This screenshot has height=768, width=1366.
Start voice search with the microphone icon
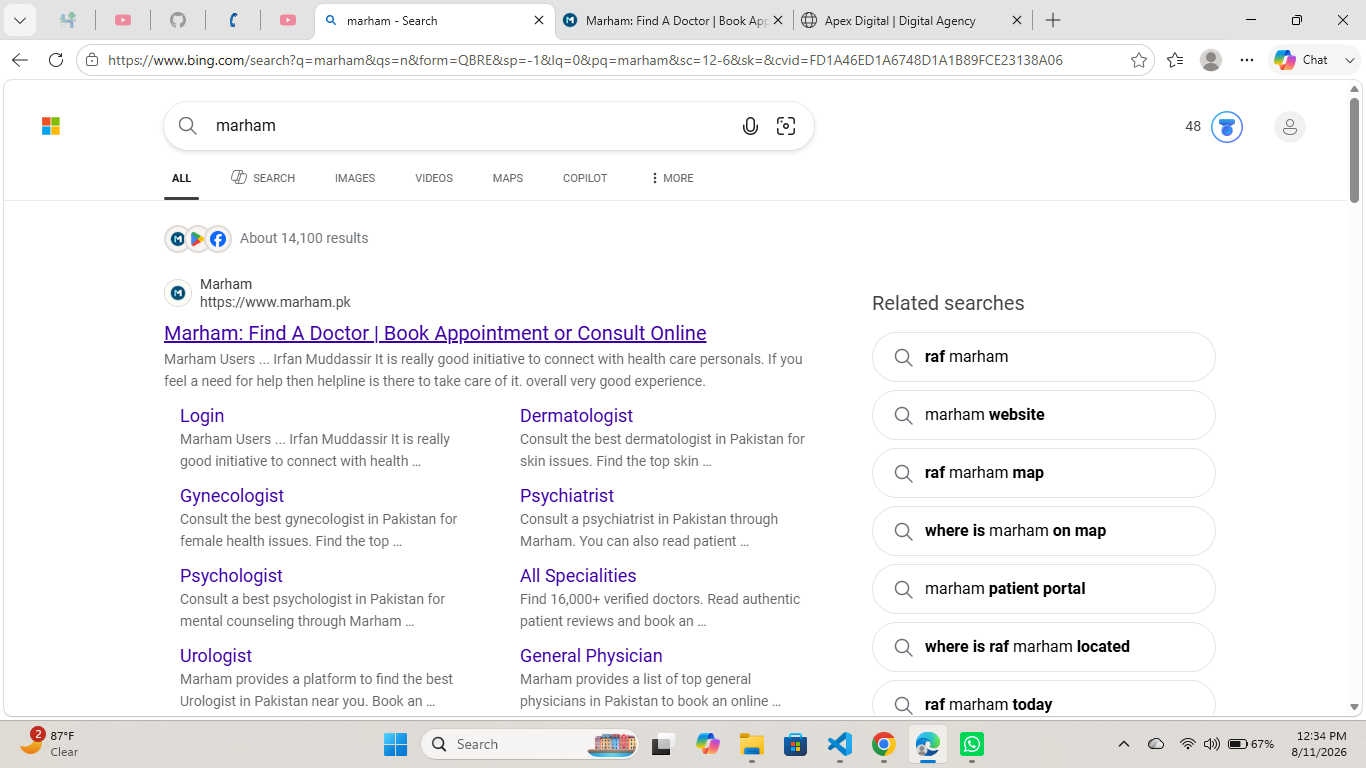(x=750, y=126)
